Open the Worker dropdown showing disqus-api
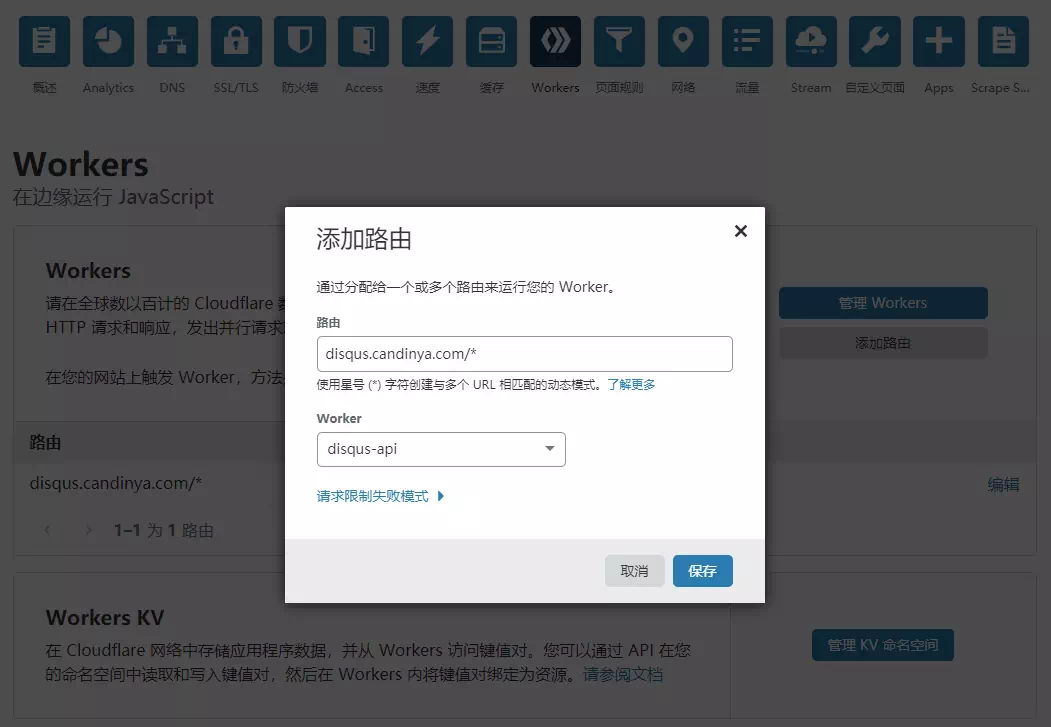Screen dimensions: 1051x727 [x=441, y=449]
